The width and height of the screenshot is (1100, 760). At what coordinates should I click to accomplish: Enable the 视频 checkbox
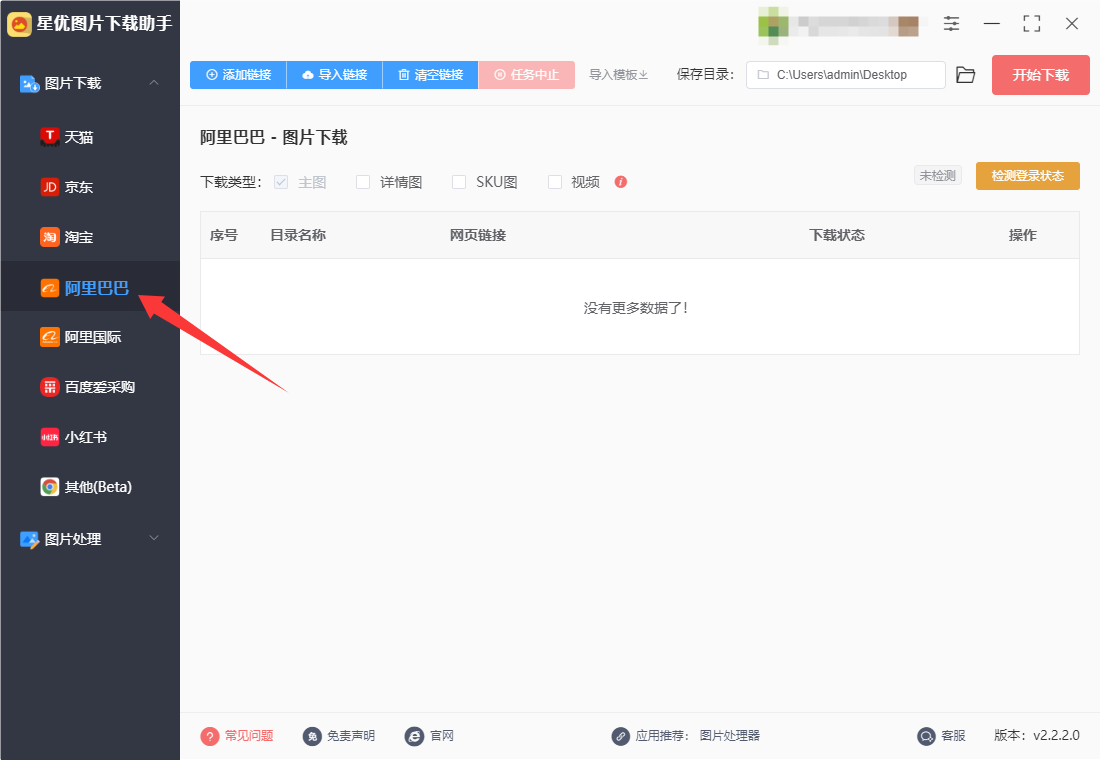(x=555, y=182)
